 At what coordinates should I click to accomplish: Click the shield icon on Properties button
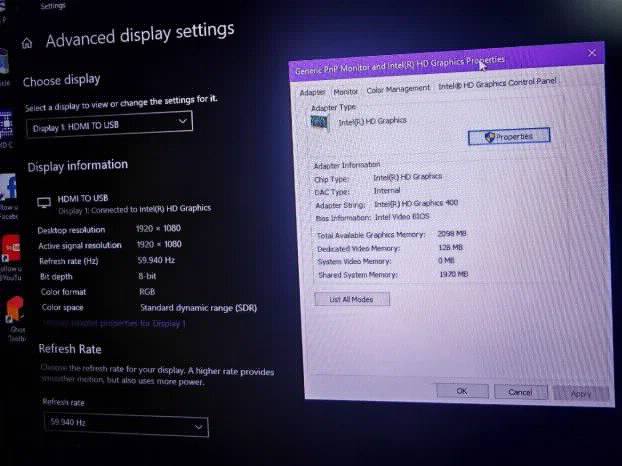(490, 137)
